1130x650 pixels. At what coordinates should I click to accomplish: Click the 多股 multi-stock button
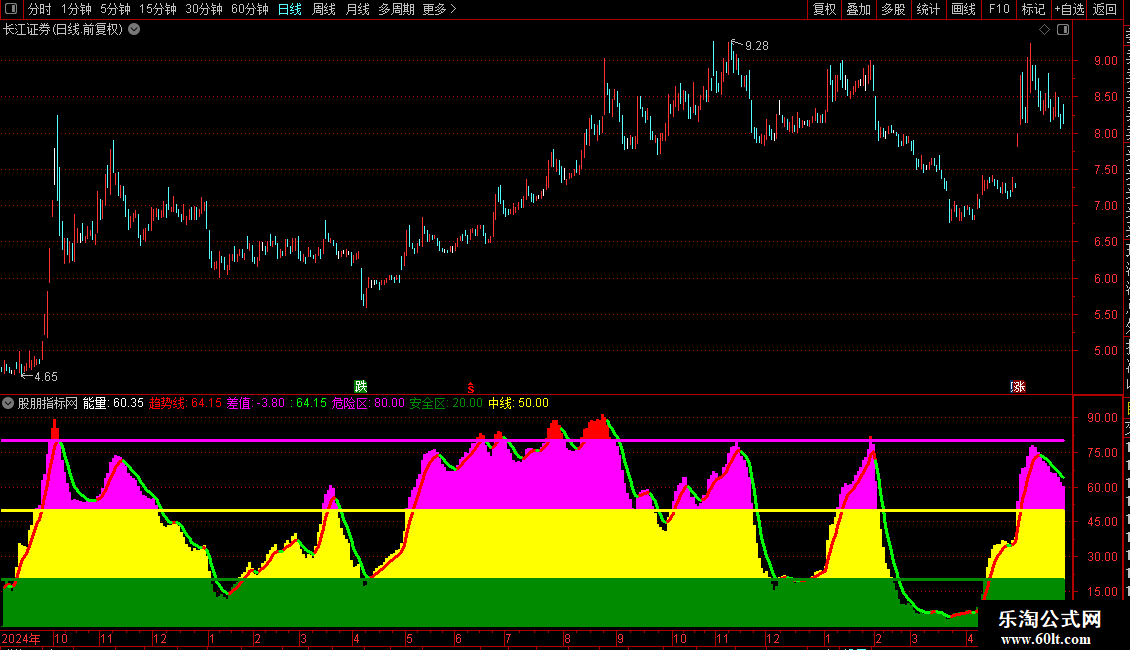893,9
